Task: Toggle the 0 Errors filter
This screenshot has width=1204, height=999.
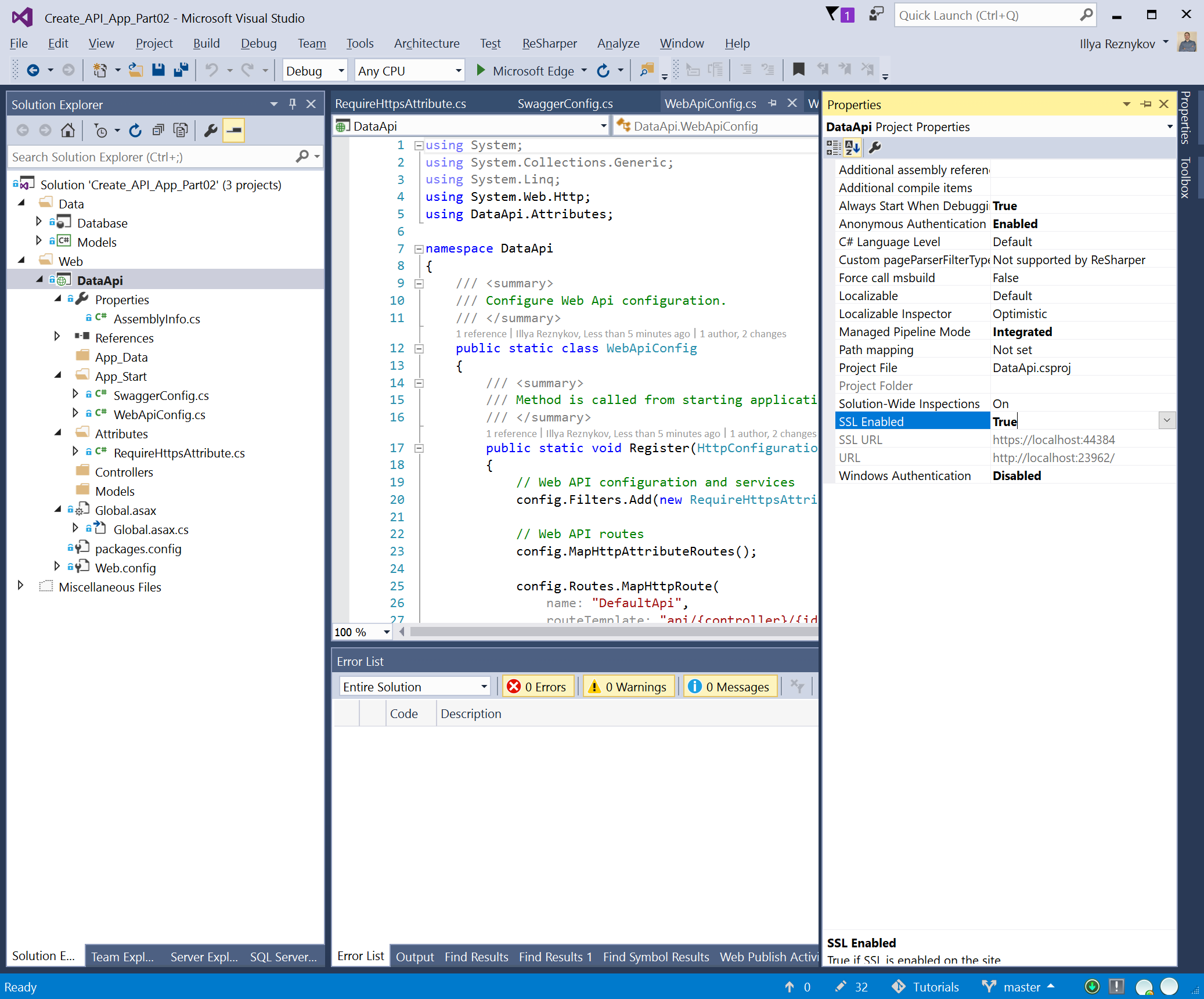Action: tap(537, 687)
